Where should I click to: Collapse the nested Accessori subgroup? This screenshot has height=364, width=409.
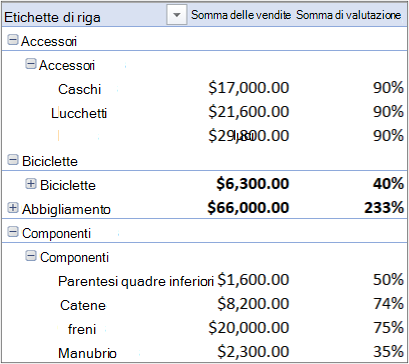[x=31, y=64]
